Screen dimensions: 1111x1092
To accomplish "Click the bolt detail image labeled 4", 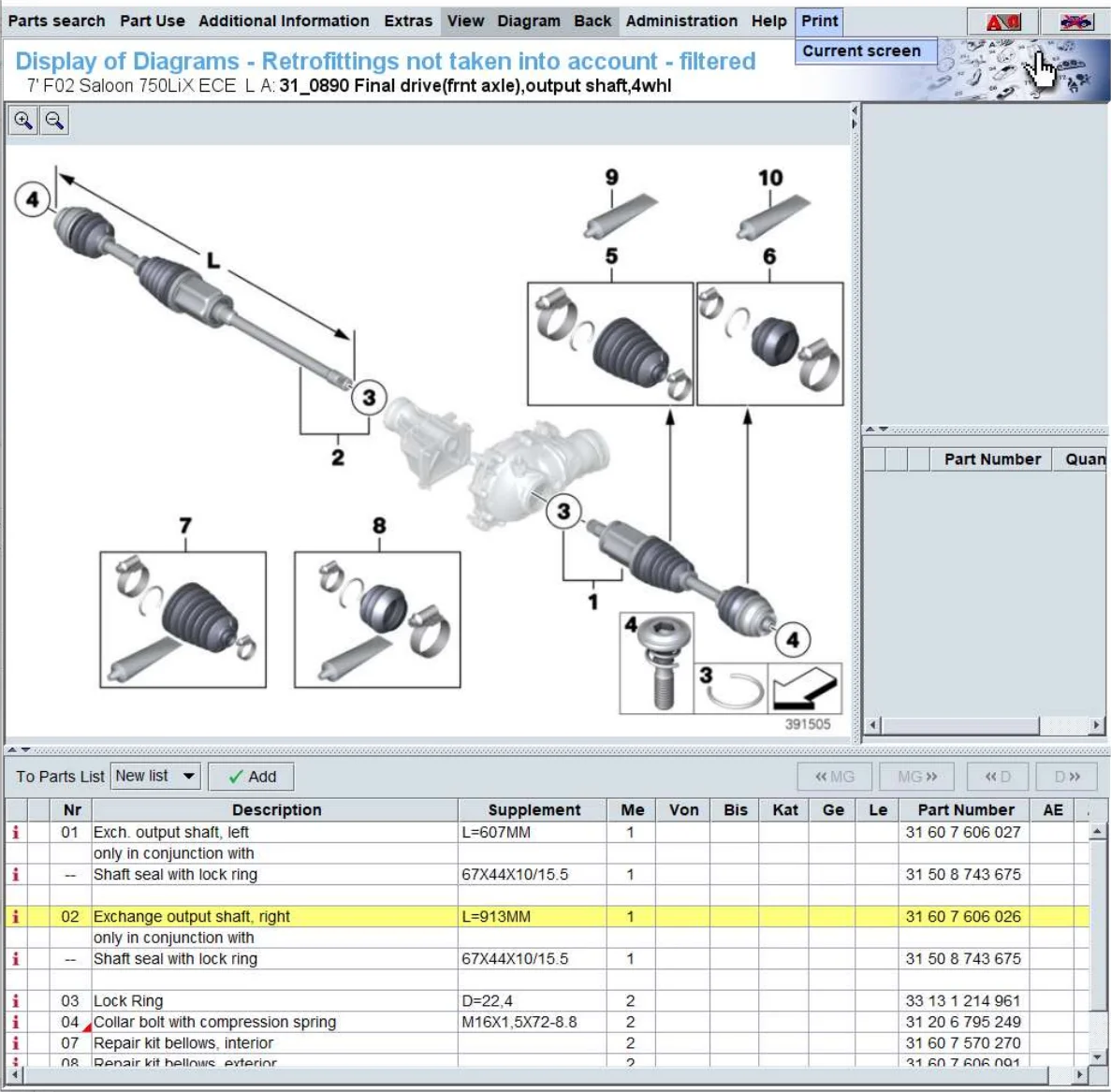I will 657,662.
